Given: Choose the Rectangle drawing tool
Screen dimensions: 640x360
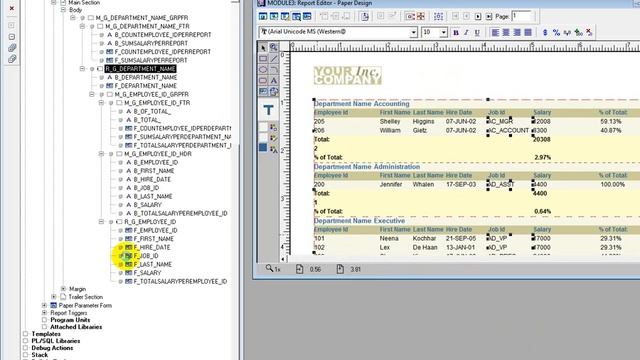Looking at the screenshot, I should pyautogui.click(x=263, y=59).
